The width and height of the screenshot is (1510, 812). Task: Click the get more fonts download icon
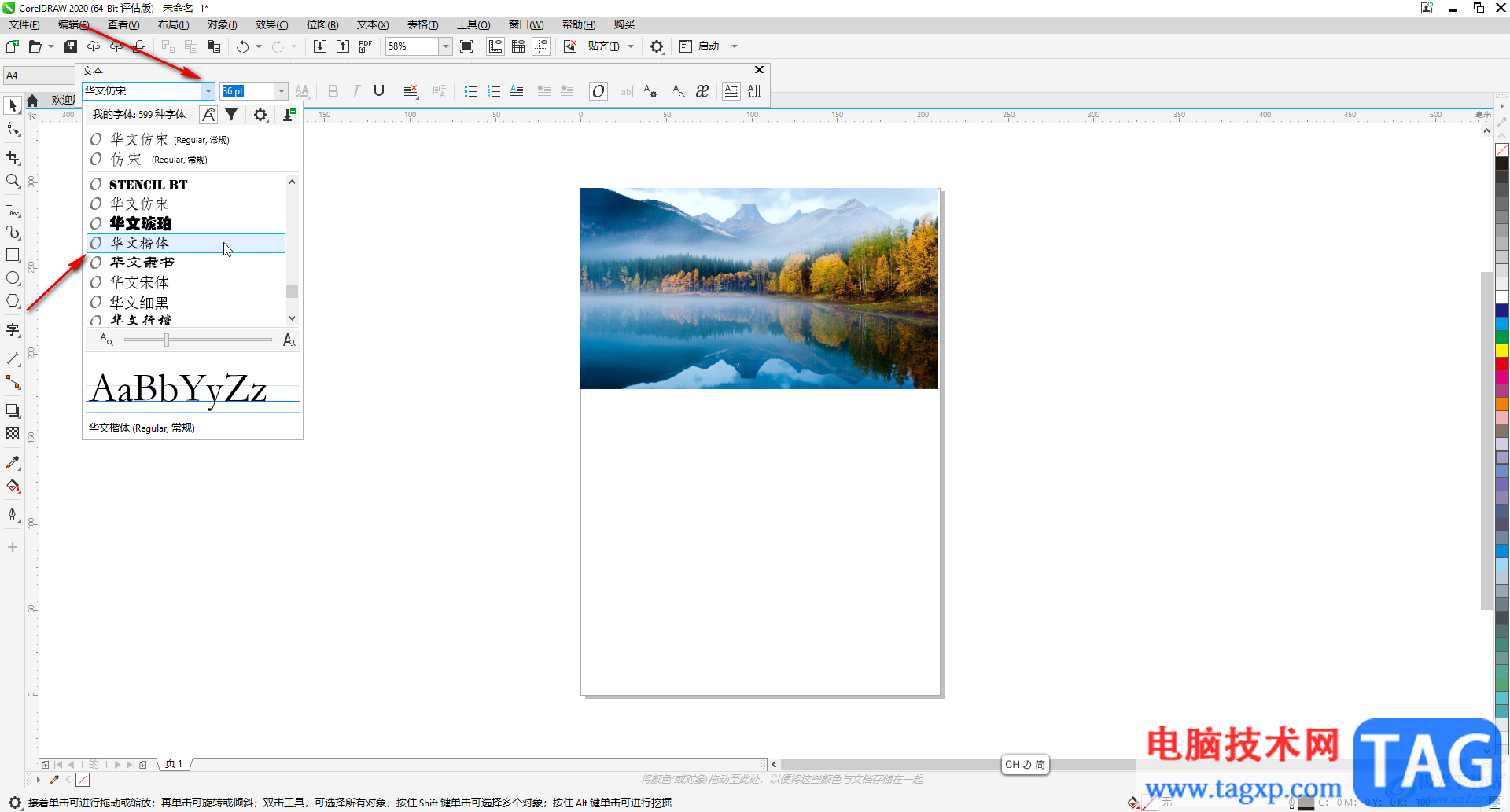tap(289, 115)
